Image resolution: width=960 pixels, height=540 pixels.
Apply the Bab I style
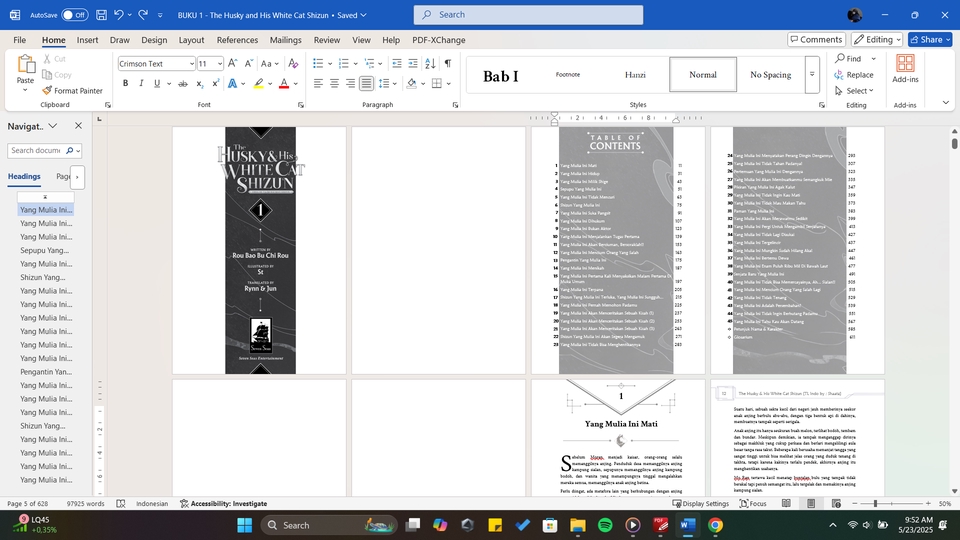(501, 75)
